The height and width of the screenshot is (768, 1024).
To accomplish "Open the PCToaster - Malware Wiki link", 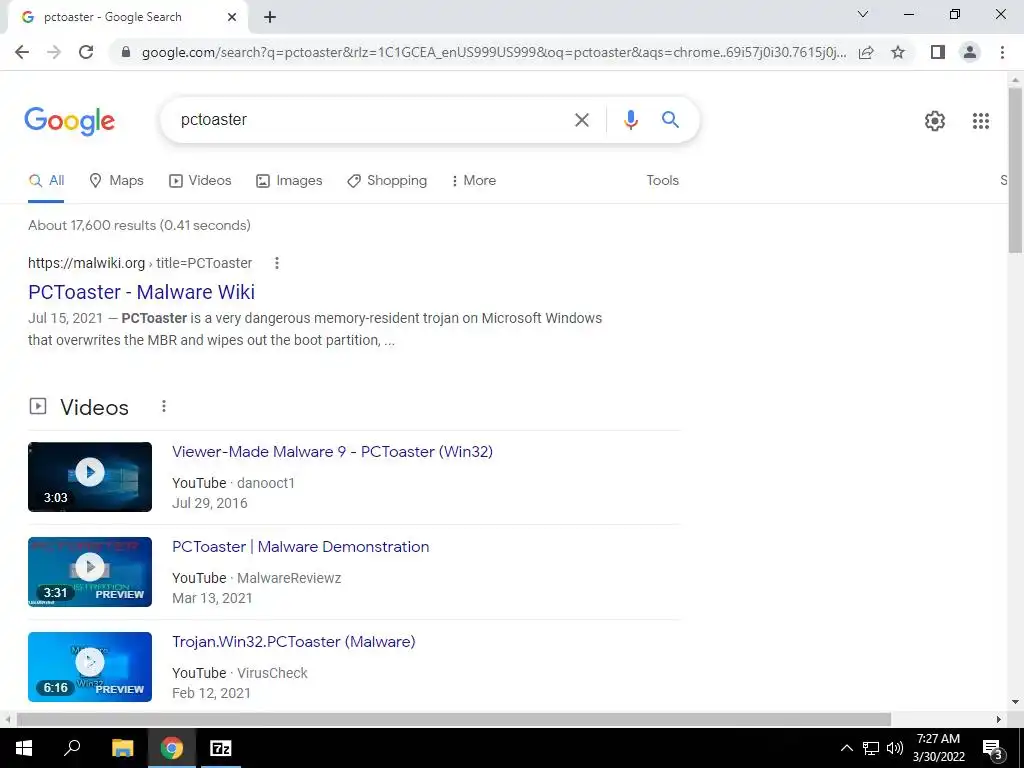I will point(142,292).
